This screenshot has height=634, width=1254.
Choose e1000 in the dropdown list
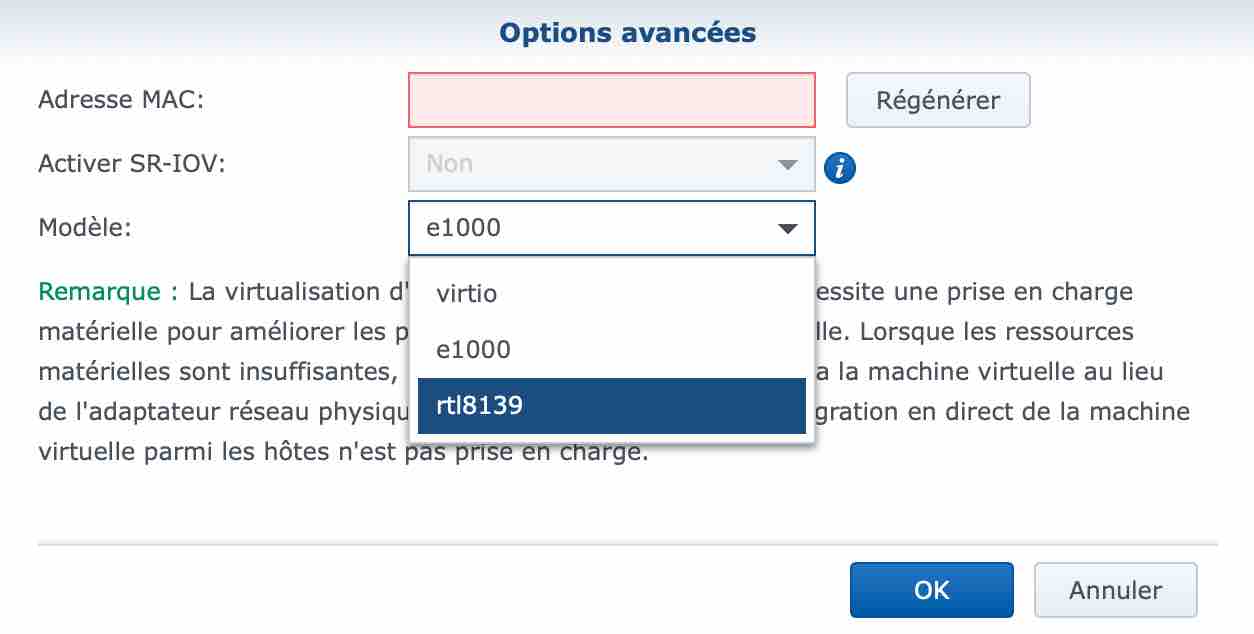tap(612, 350)
